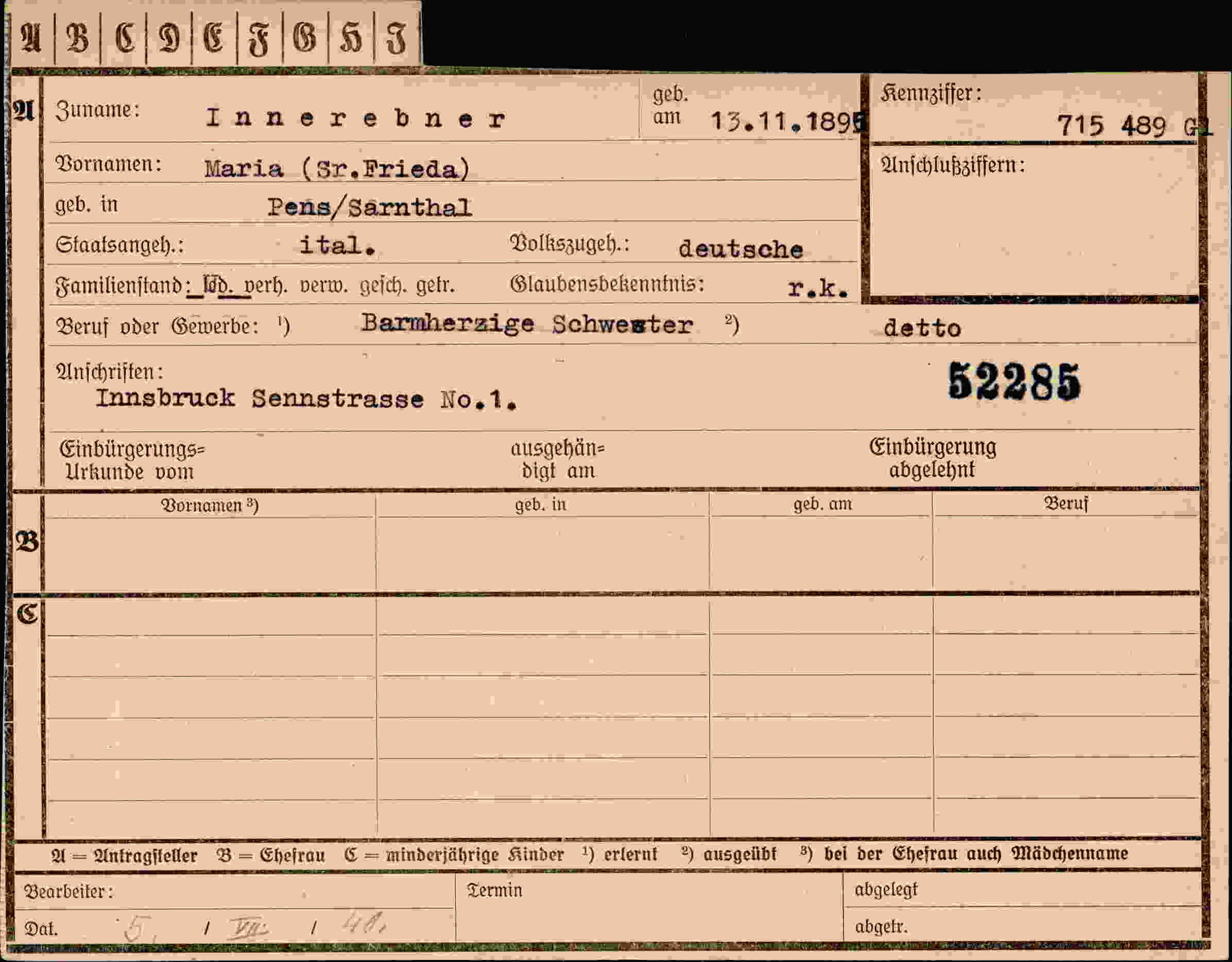Click the ausgehändigt am label
The height and width of the screenshot is (962, 1232).
coord(558,459)
